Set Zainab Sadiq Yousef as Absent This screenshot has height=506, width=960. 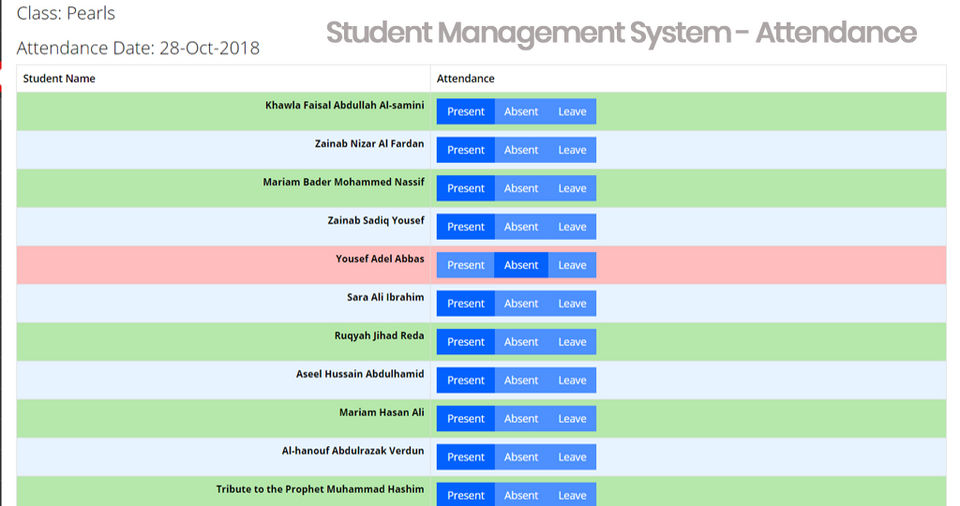[x=521, y=227]
